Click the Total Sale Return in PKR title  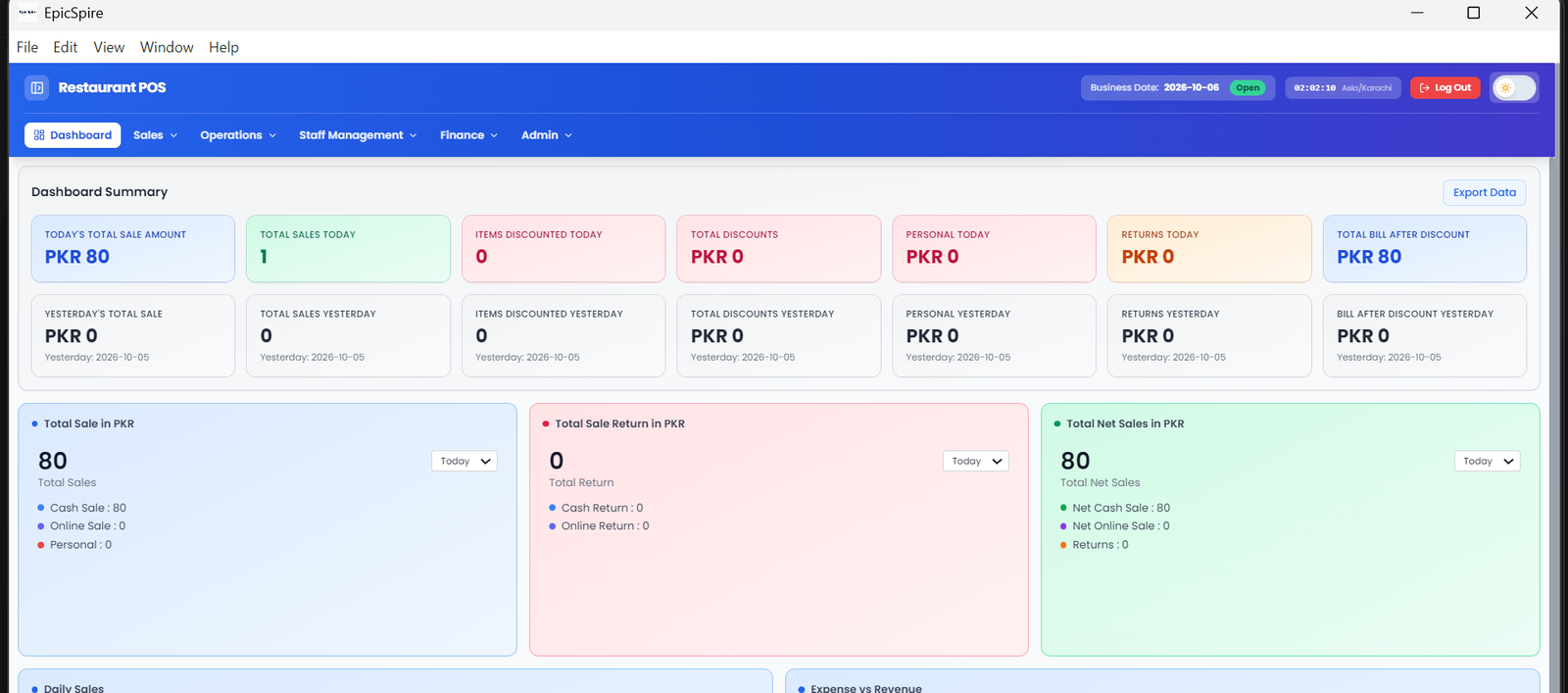tap(620, 423)
